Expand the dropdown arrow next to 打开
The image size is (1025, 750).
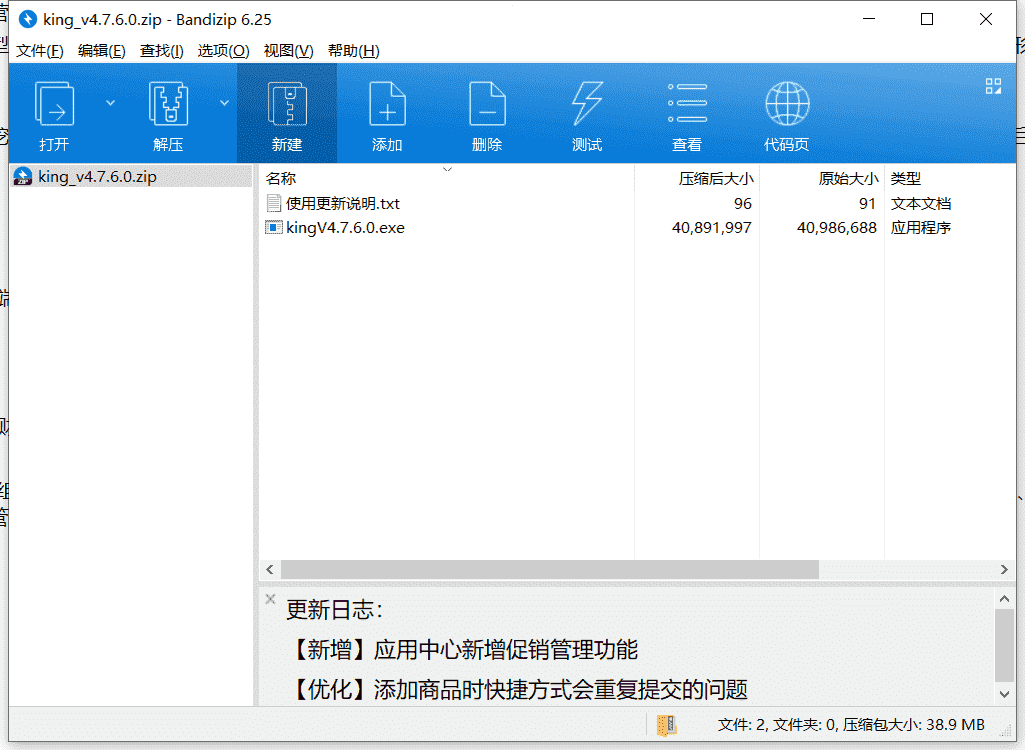[x=110, y=103]
